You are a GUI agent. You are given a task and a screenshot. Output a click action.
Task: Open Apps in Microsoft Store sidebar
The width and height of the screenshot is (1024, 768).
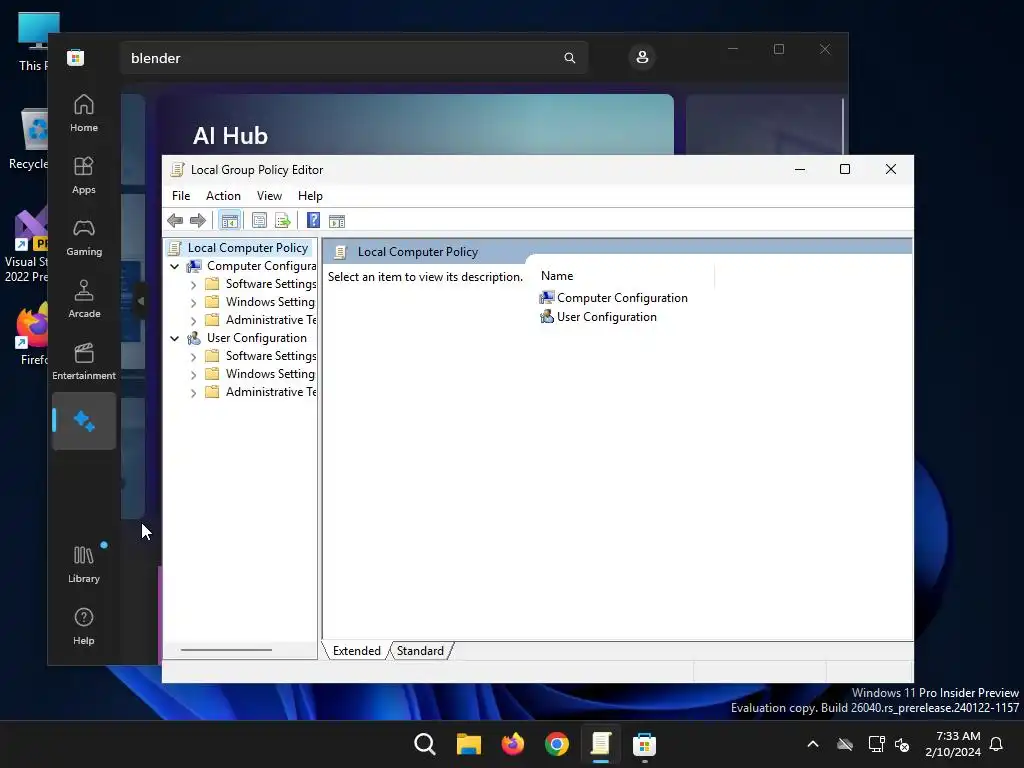[x=84, y=175]
